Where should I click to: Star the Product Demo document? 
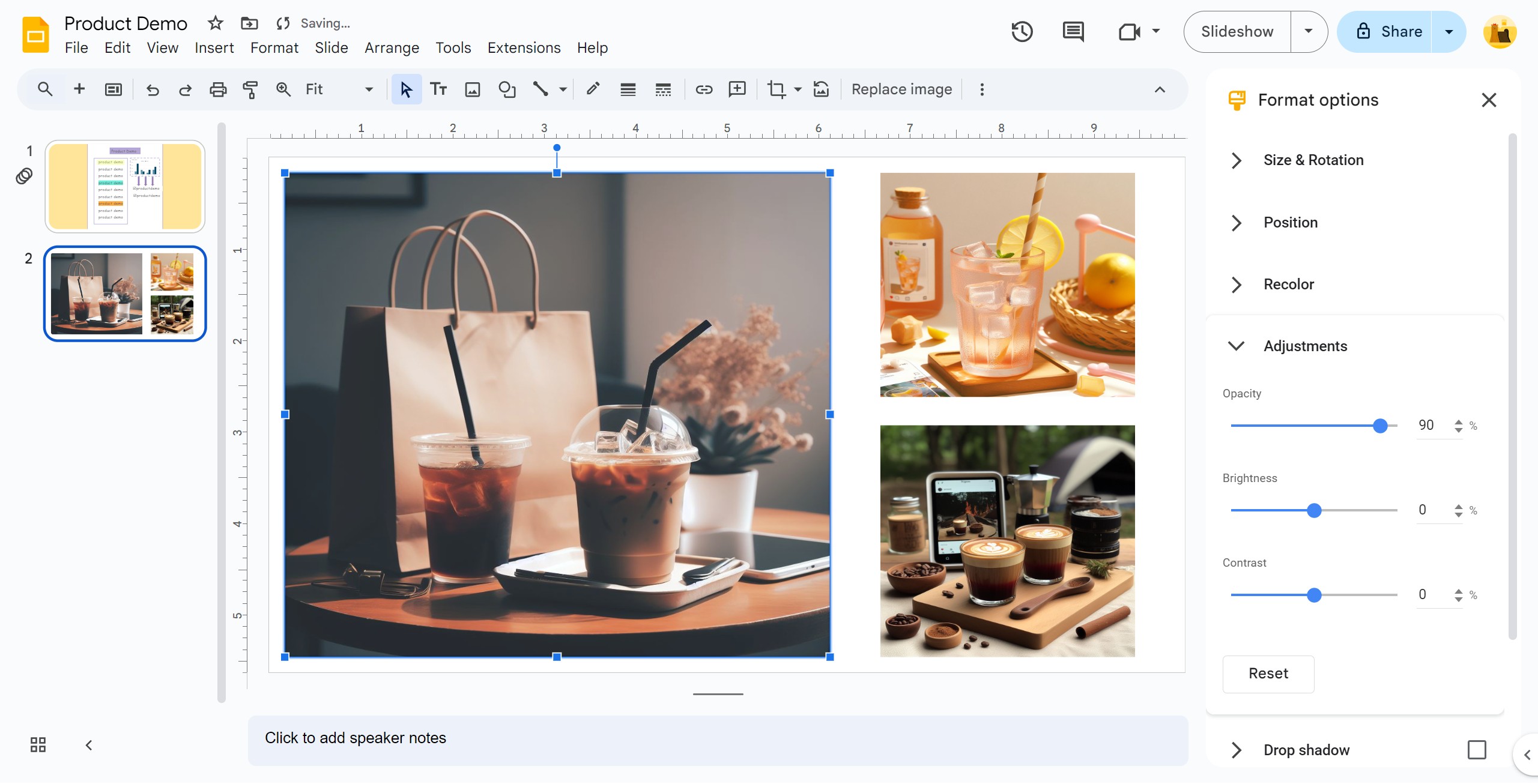(215, 23)
